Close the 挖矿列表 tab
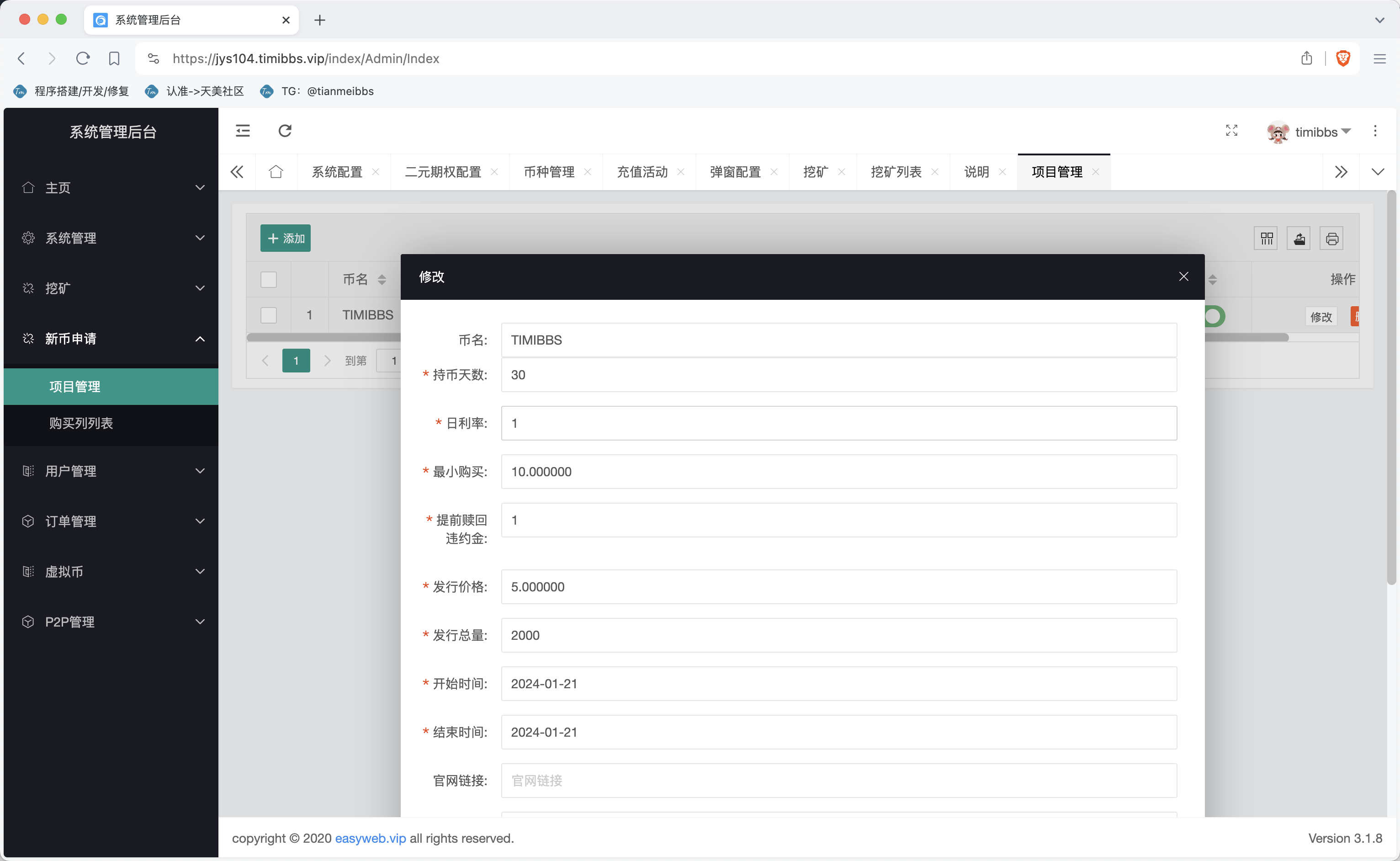The image size is (1400, 861). pos(935,172)
